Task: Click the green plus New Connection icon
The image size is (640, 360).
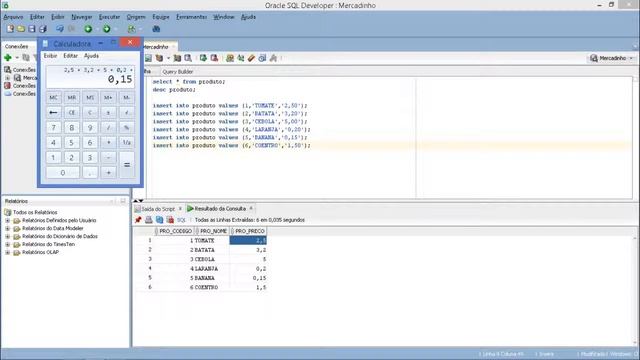Action: pos(8,58)
